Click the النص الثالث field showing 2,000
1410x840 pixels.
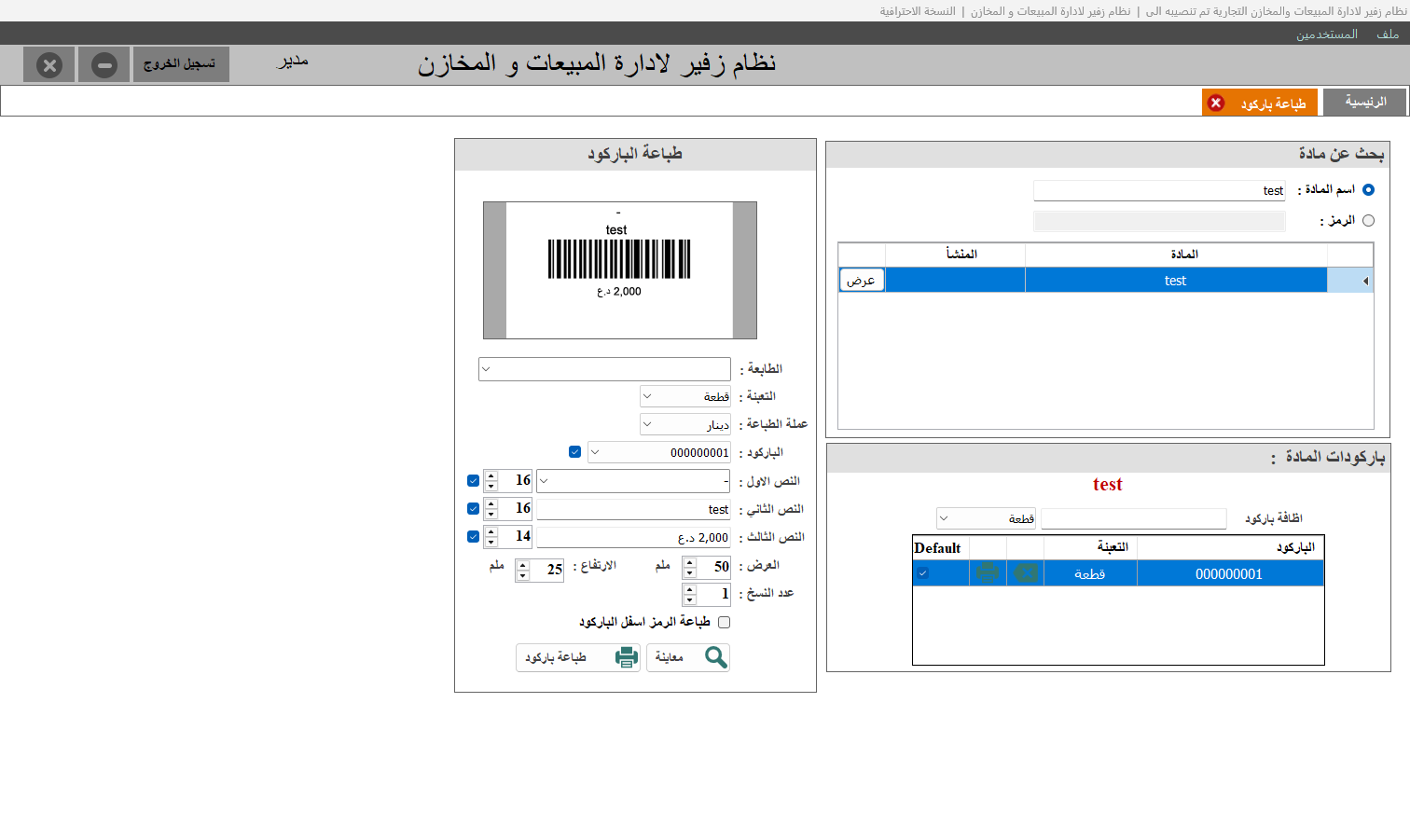click(x=633, y=537)
